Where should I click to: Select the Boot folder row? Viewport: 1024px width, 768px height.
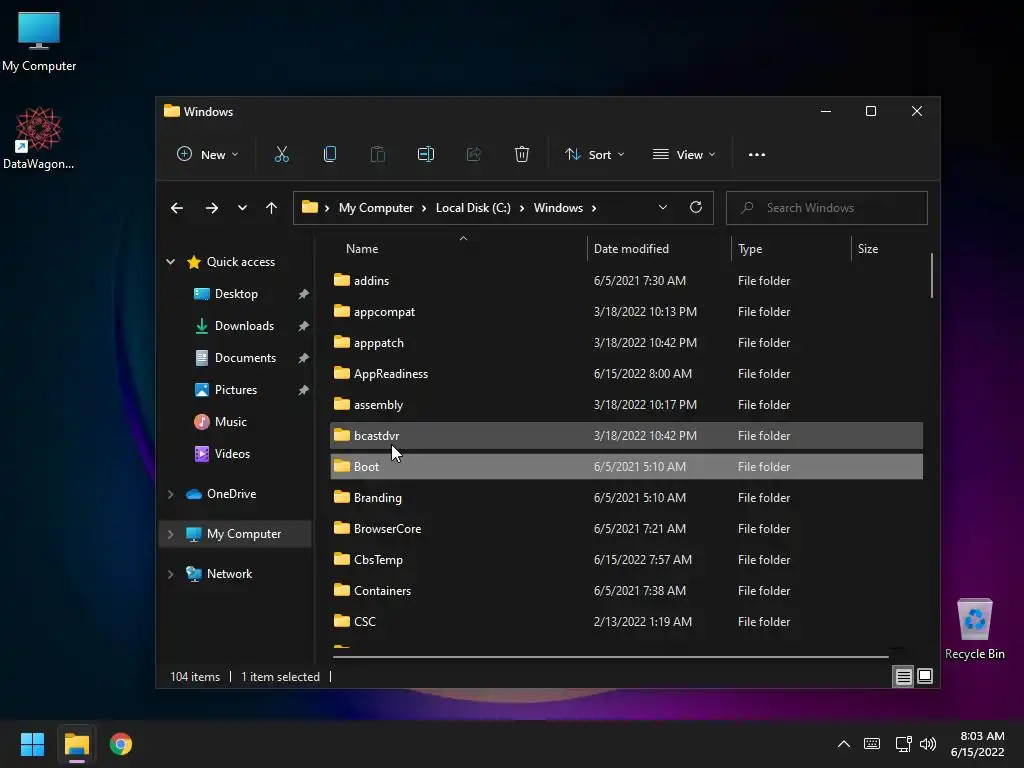click(626, 467)
